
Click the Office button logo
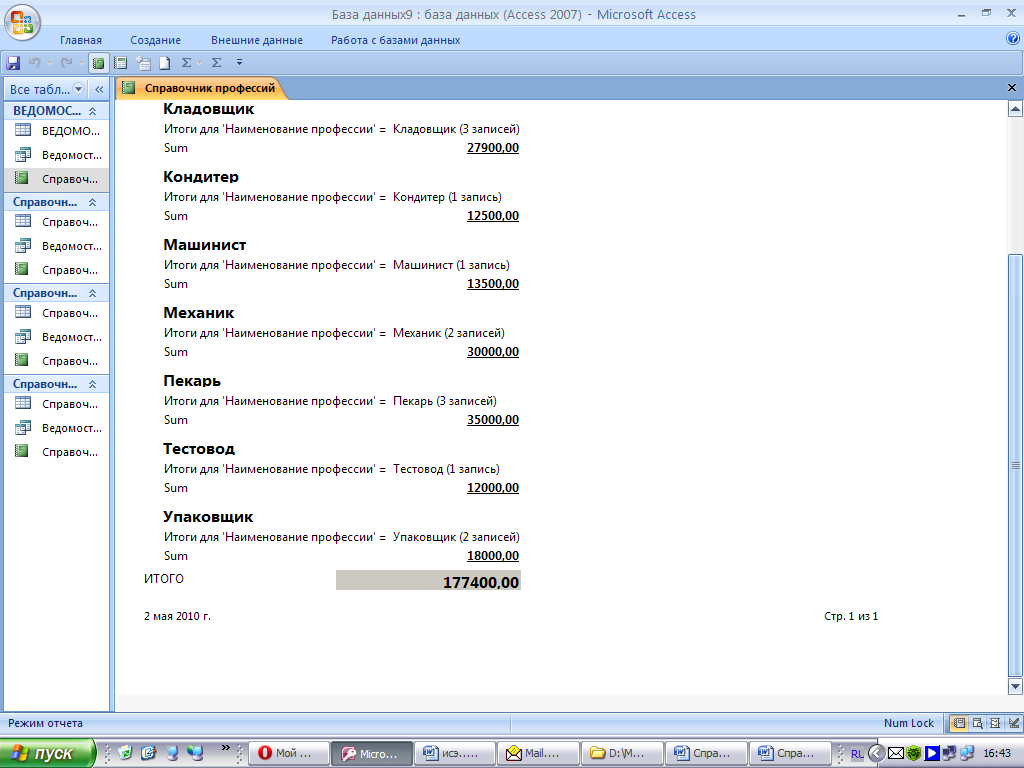[22, 22]
